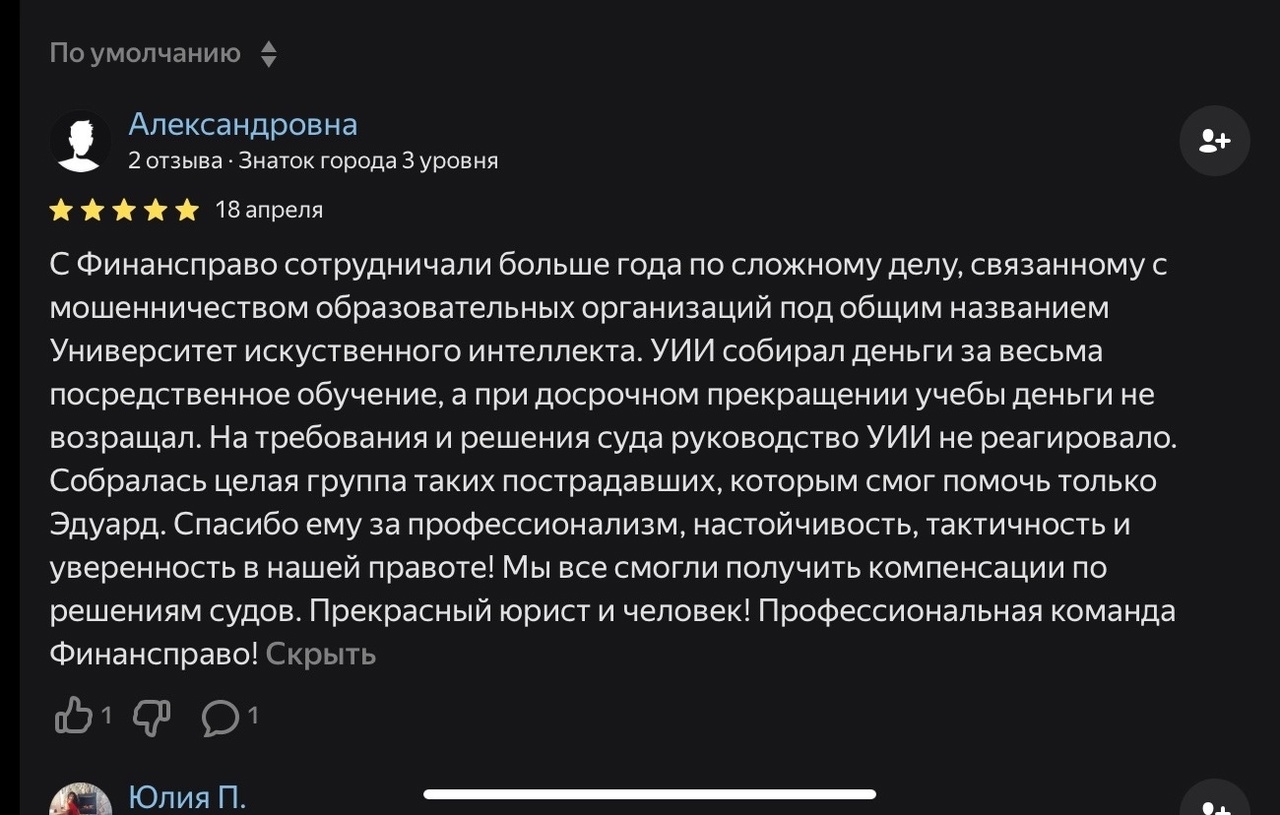Image resolution: width=1280 pixels, height=815 pixels.
Task: Click the like counter next to thumbs-up
Action: tap(106, 716)
